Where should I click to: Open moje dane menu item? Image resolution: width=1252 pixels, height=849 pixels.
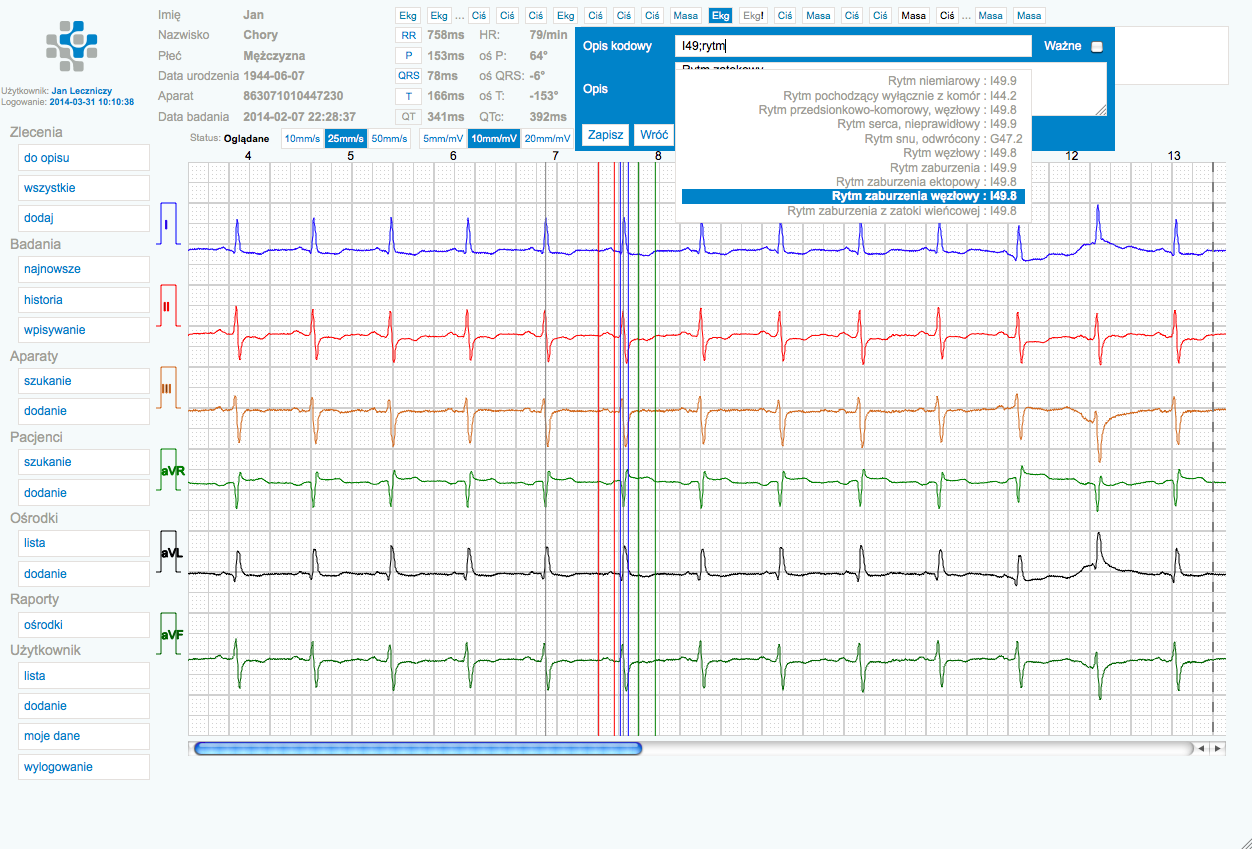coord(84,736)
